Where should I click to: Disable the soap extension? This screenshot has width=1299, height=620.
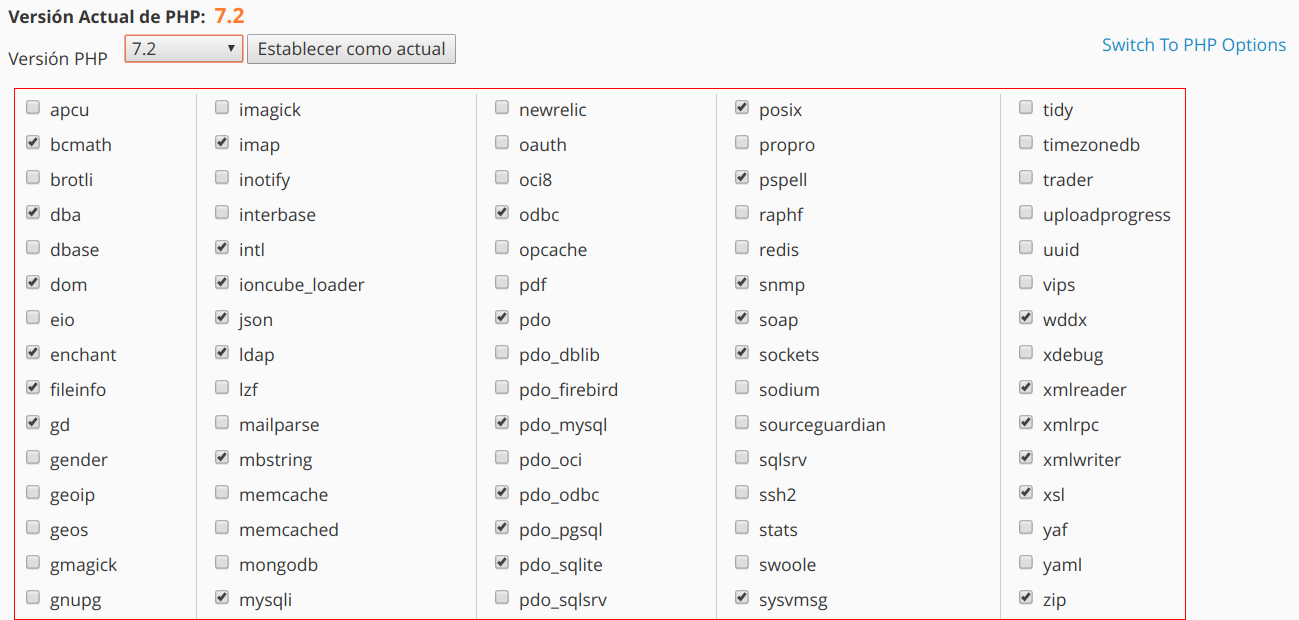point(742,318)
